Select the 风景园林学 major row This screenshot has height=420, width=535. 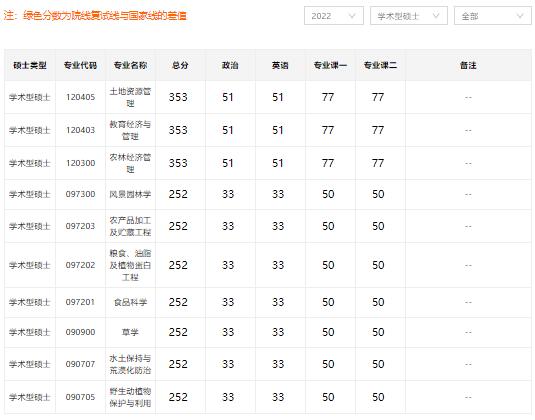(268, 194)
